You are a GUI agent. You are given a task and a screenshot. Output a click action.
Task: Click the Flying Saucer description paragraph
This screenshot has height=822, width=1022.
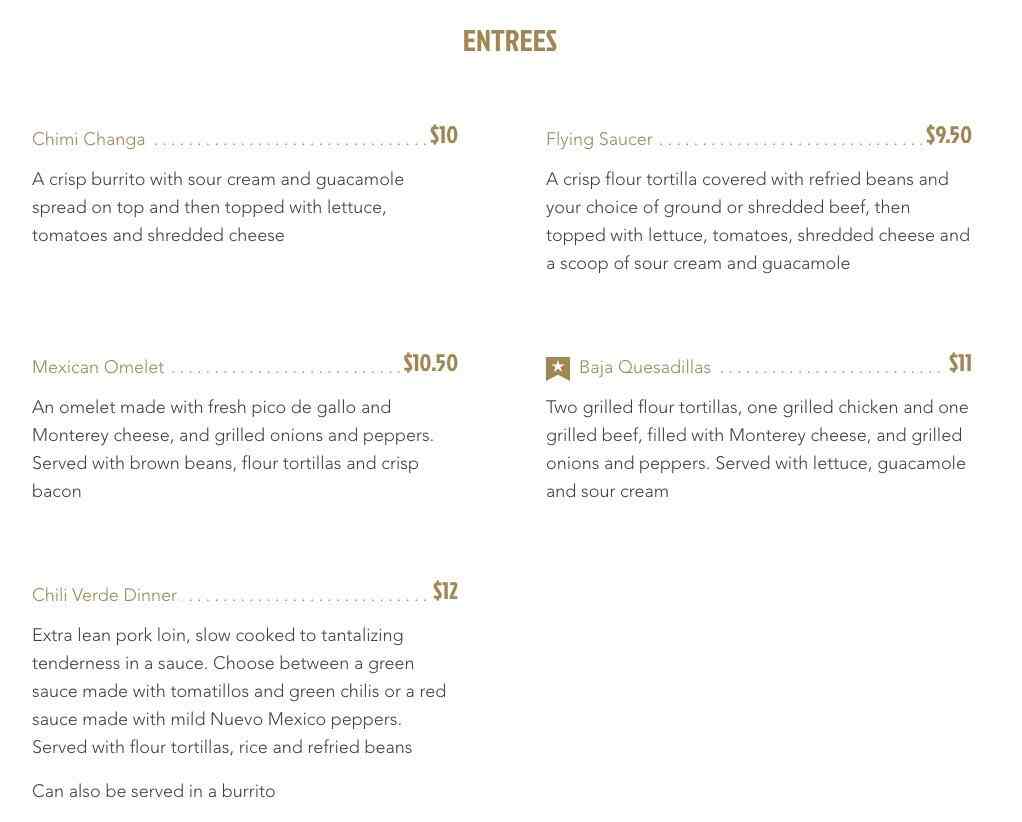click(758, 221)
